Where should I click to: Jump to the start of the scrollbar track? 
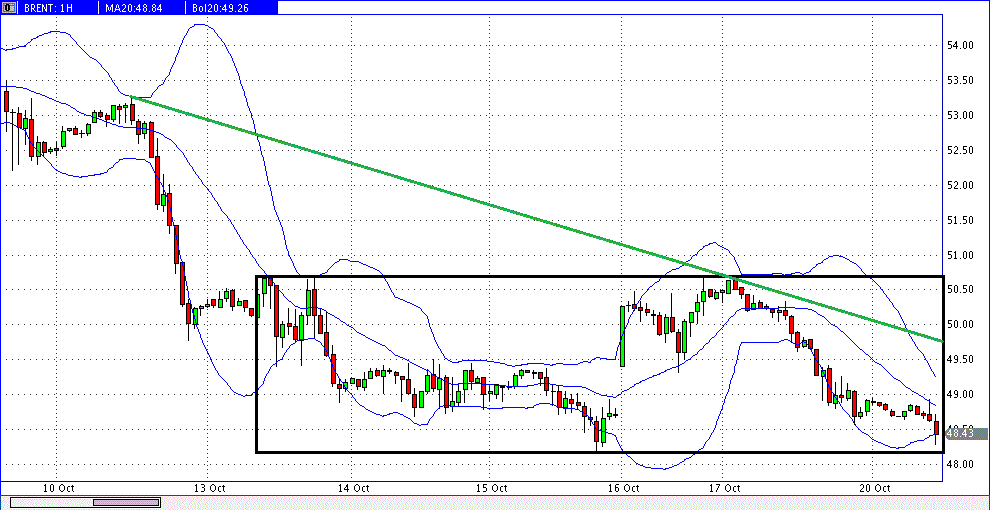tap(14, 502)
